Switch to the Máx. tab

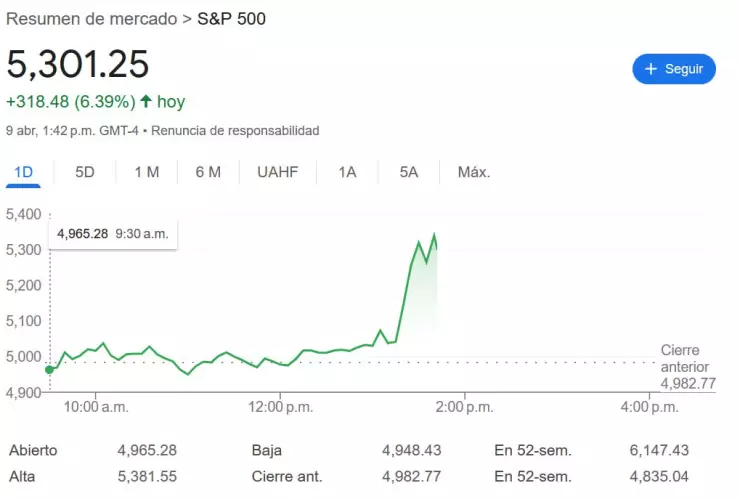(x=474, y=172)
